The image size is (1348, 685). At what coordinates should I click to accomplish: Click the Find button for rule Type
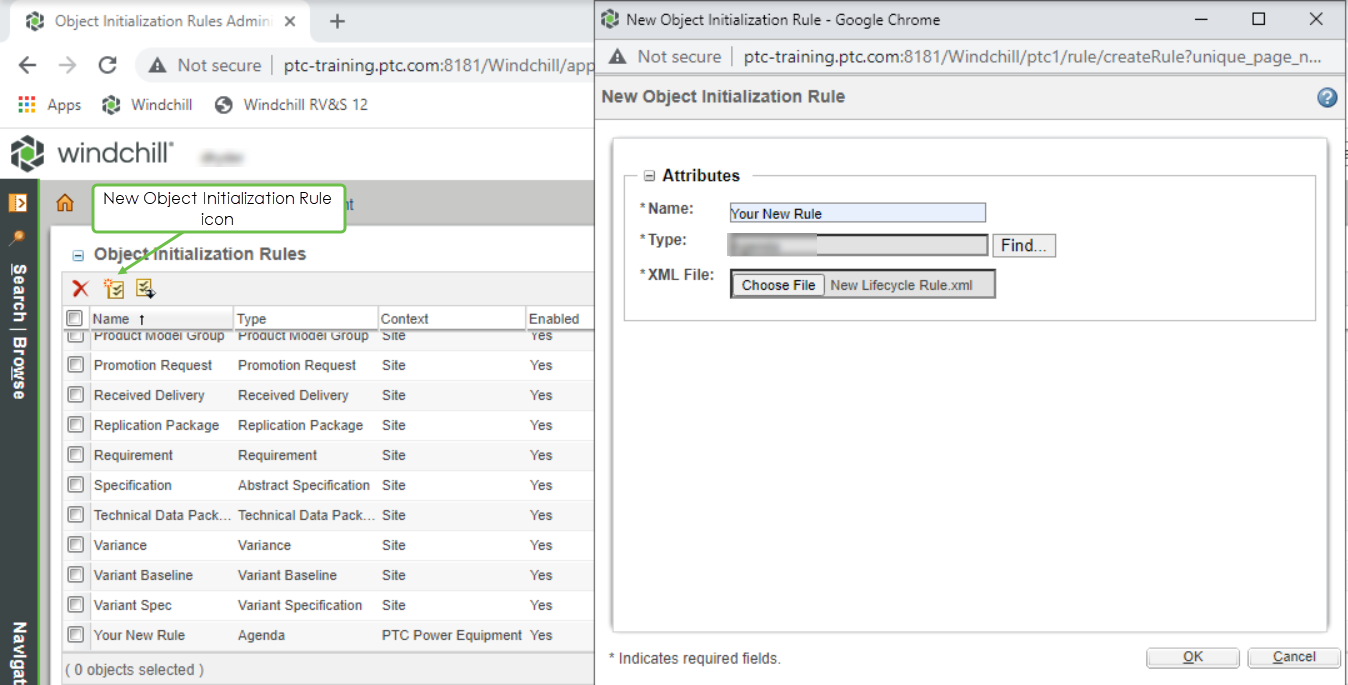pos(1023,245)
